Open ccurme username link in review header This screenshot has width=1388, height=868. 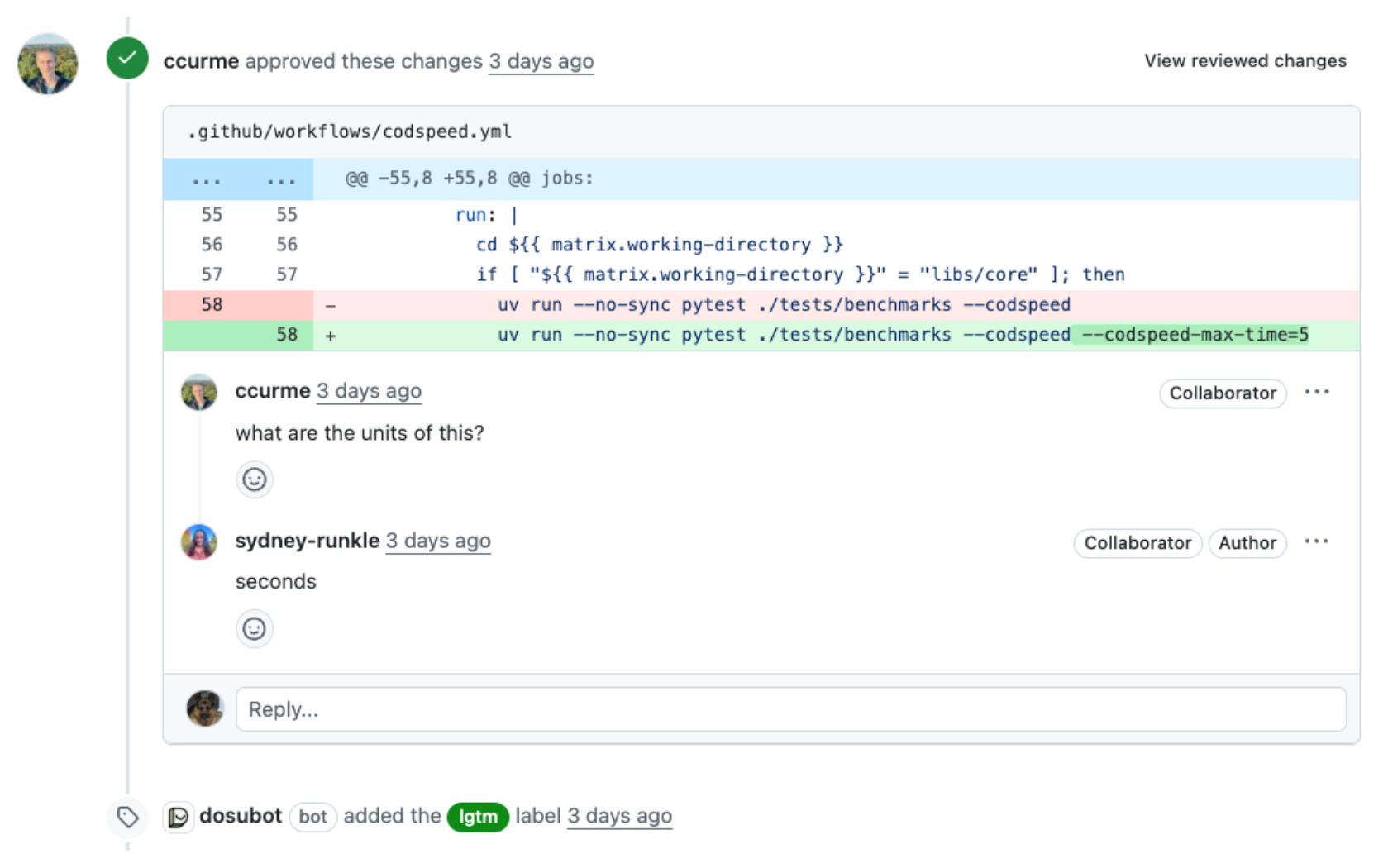point(201,61)
